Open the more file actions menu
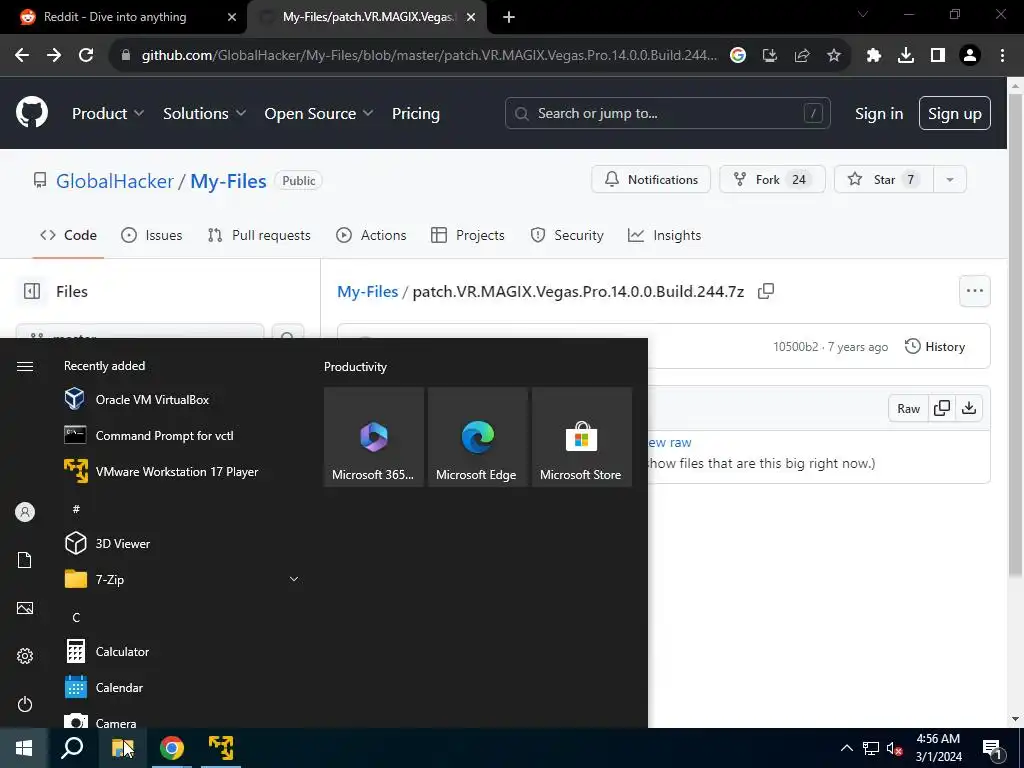The height and width of the screenshot is (768, 1024). tap(974, 291)
